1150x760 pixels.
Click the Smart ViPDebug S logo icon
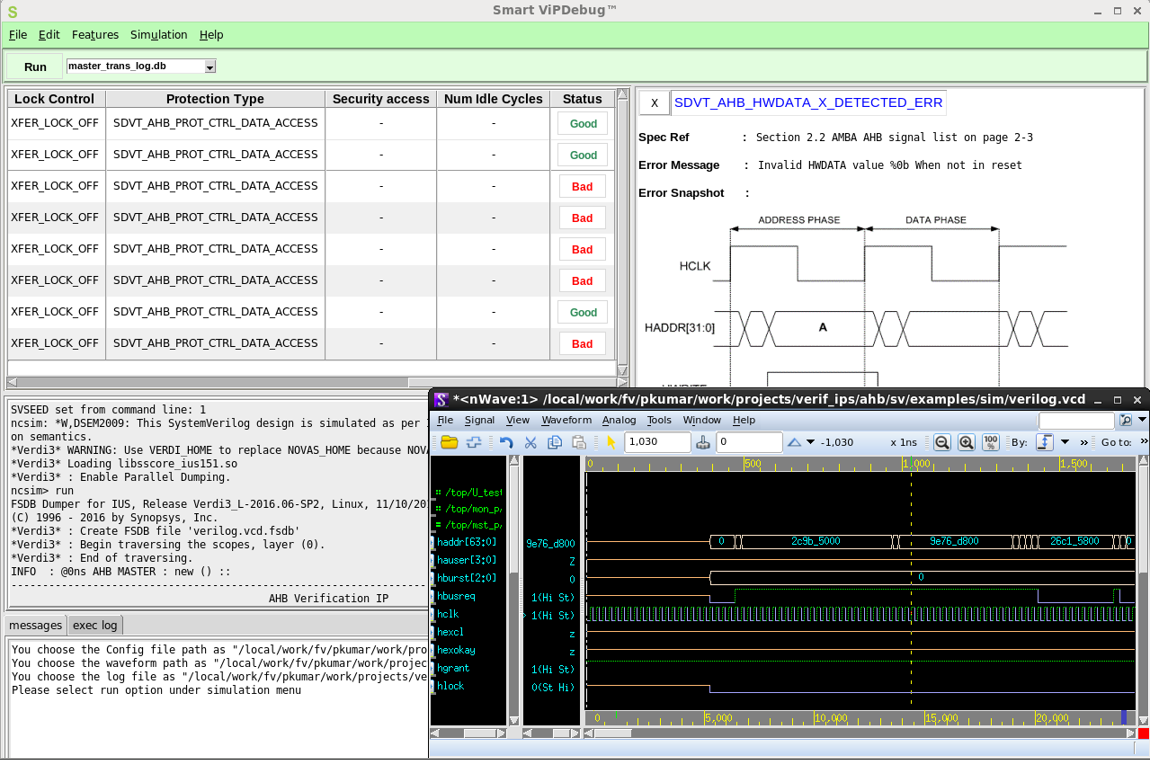[x=12, y=11]
